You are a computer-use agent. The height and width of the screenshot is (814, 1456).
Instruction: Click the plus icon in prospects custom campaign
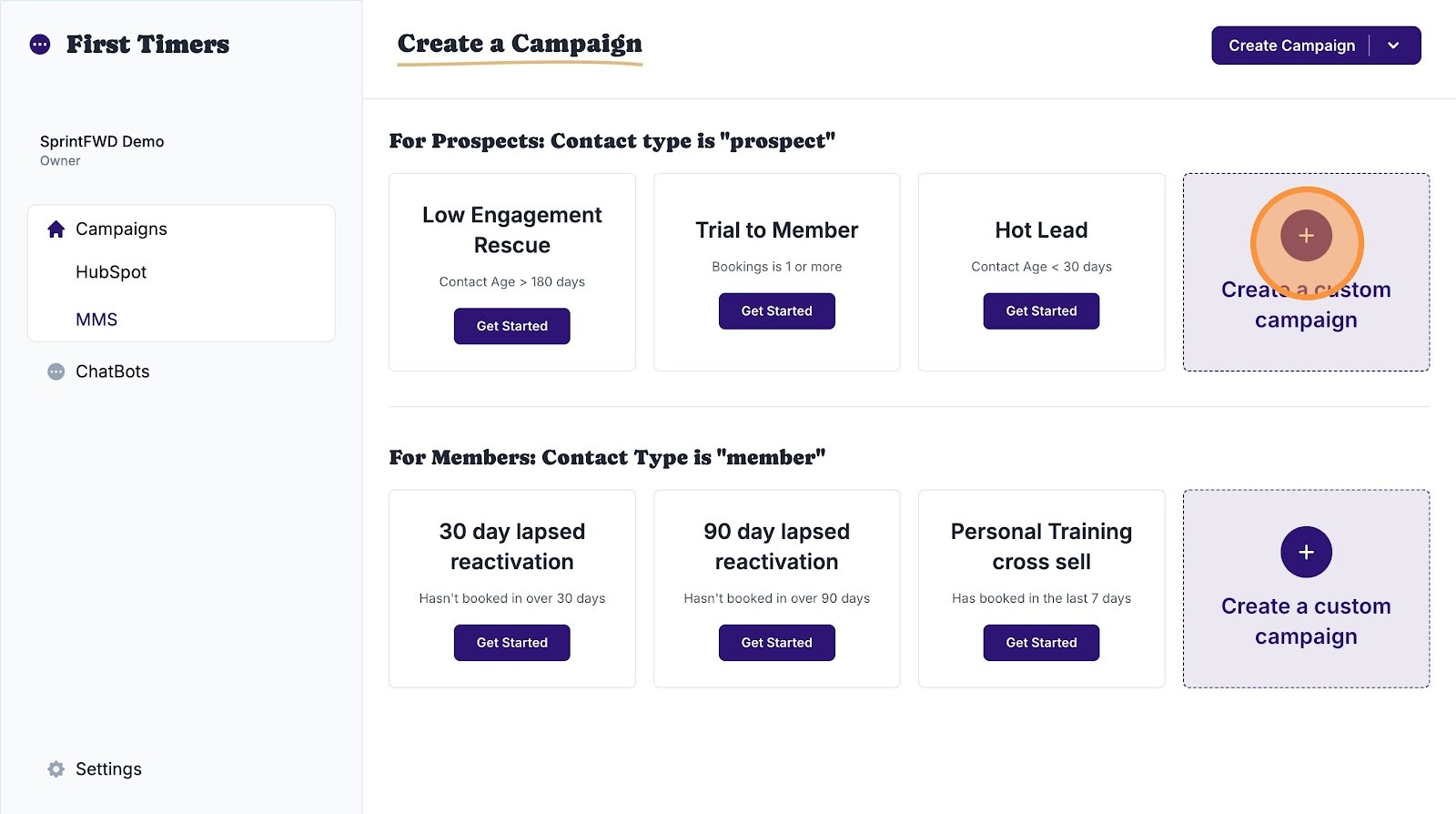(1306, 235)
